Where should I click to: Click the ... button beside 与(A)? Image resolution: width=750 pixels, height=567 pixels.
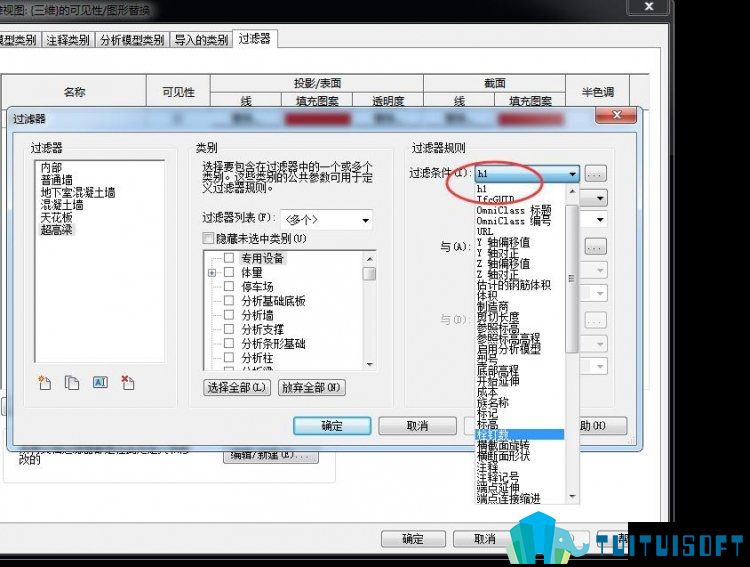[x=596, y=247]
